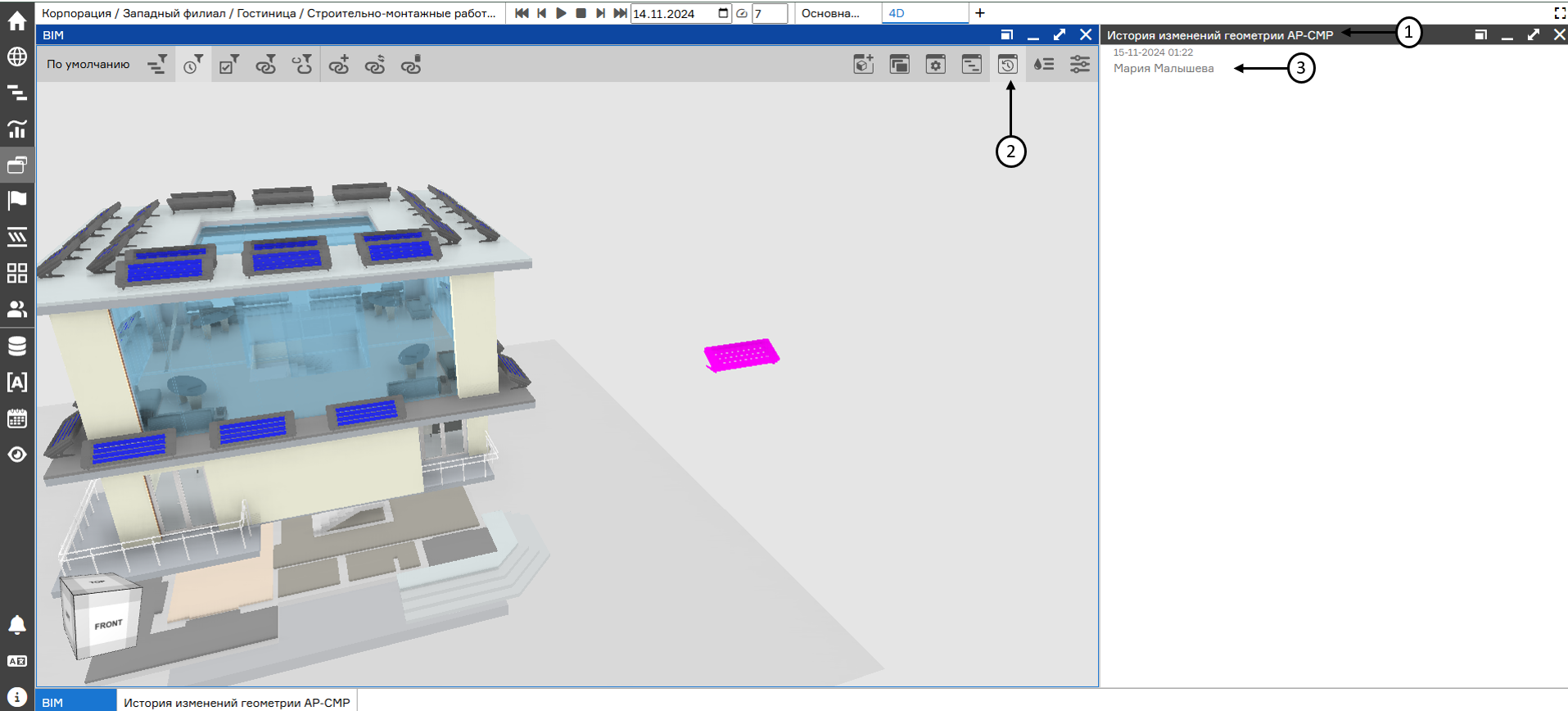Switch to bottom 'История изменений геометрии АР-СМР' tab
The image size is (1568, 711).
point(237,702)
